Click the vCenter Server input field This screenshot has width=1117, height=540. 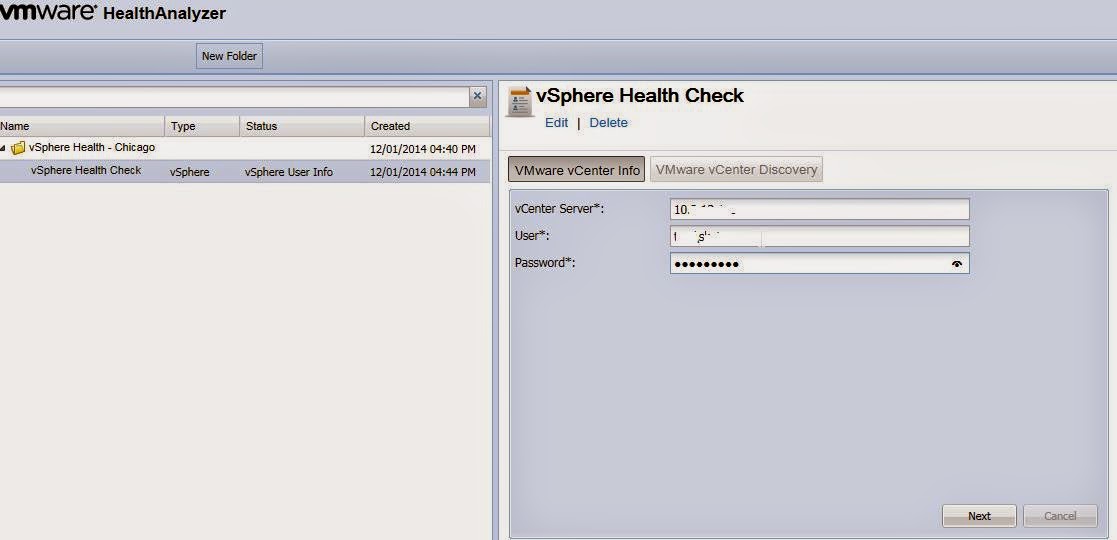pos(819,209)
